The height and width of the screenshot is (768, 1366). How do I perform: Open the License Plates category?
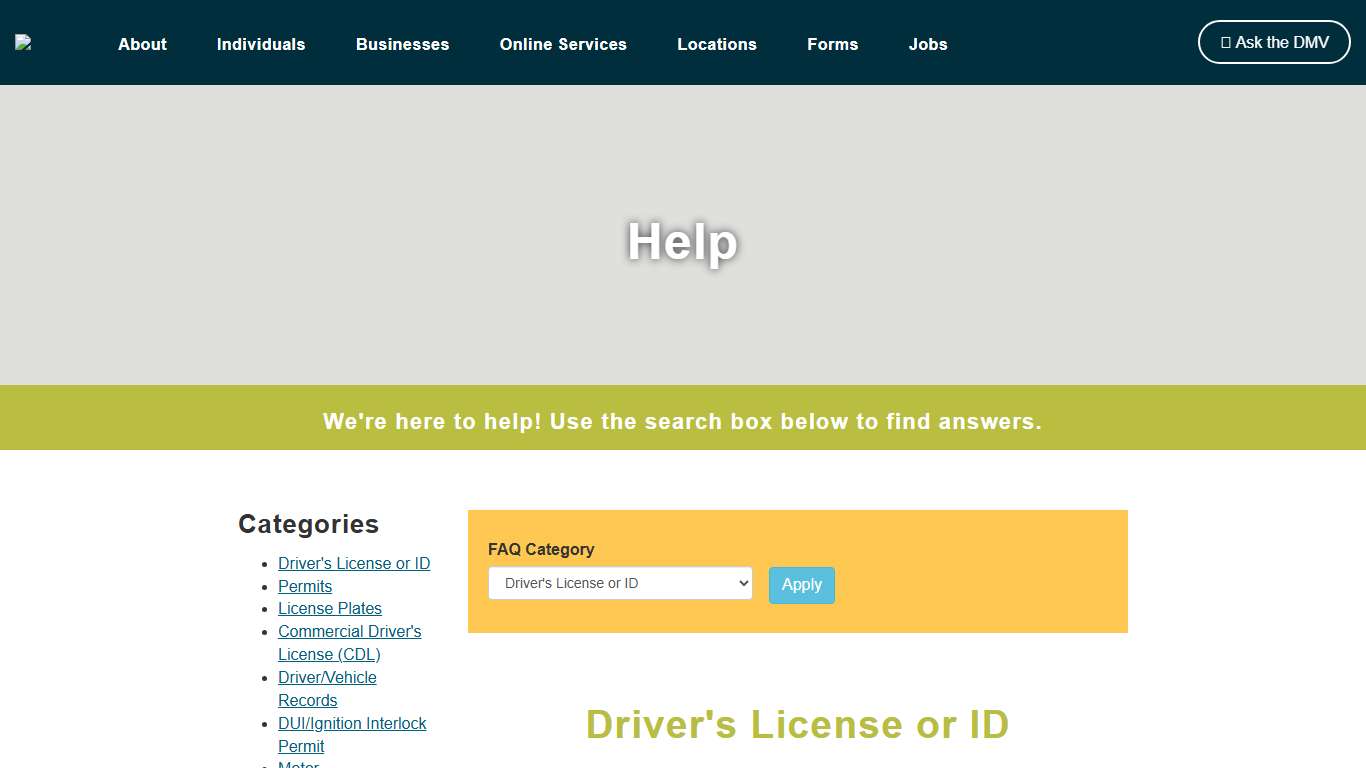coord(329,608)
